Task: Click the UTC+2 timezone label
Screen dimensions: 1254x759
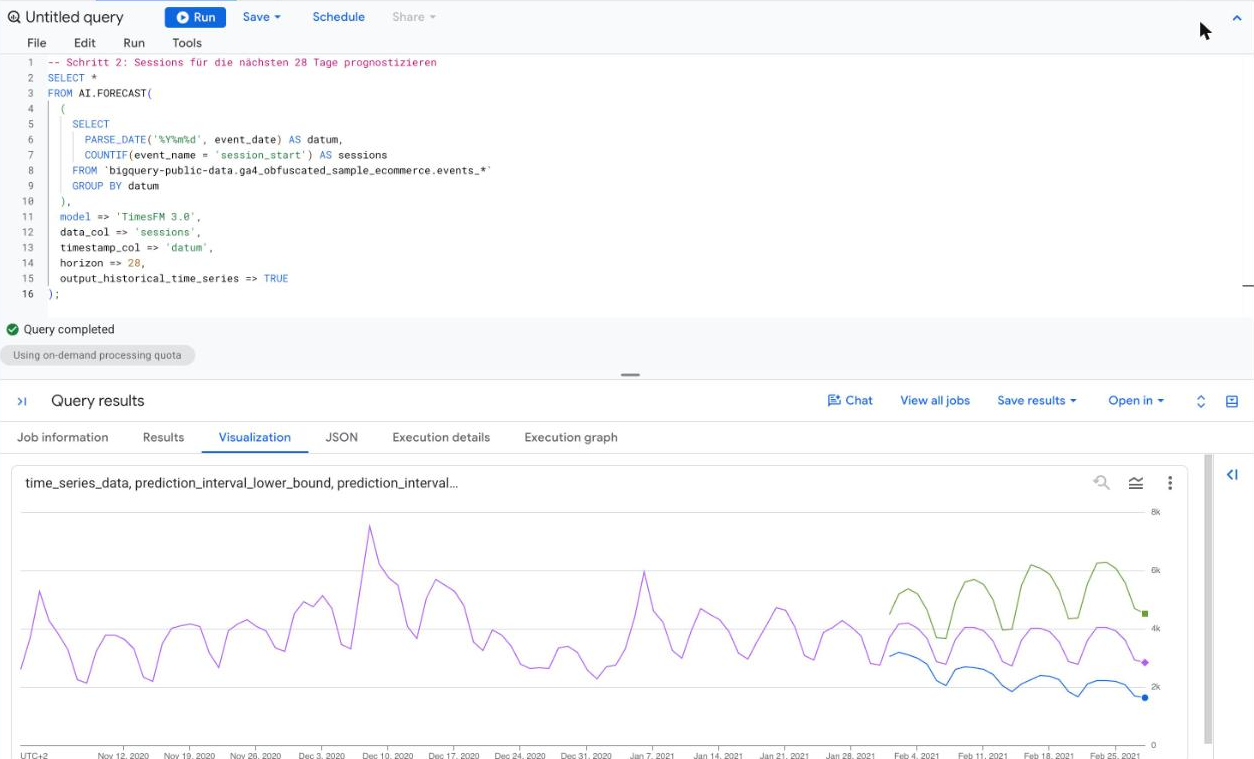Action: [x=34, y=755]
